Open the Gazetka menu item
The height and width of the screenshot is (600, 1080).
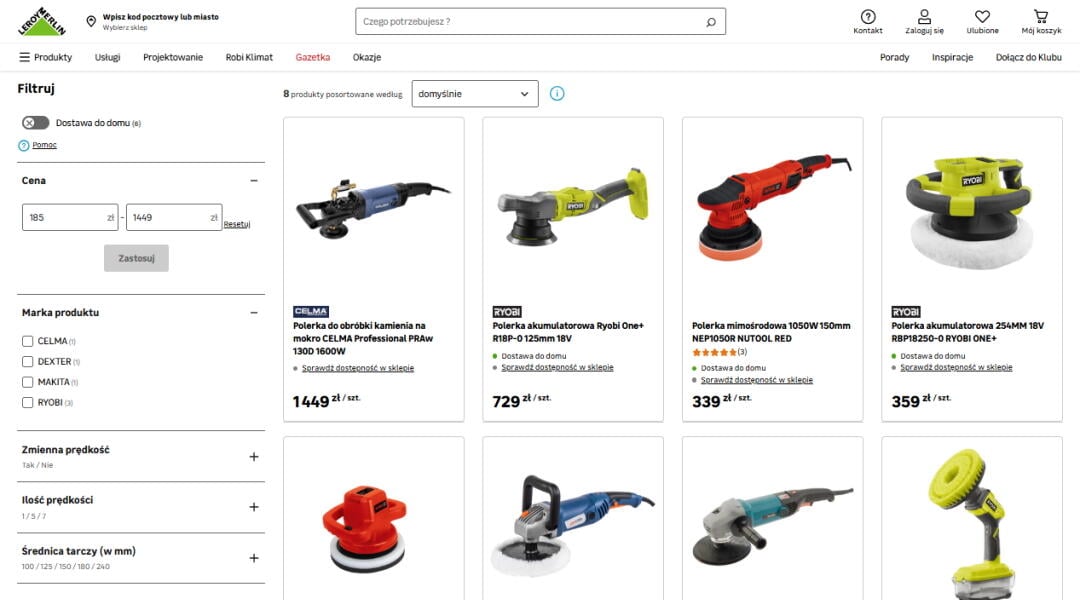(x=313, y=57)
